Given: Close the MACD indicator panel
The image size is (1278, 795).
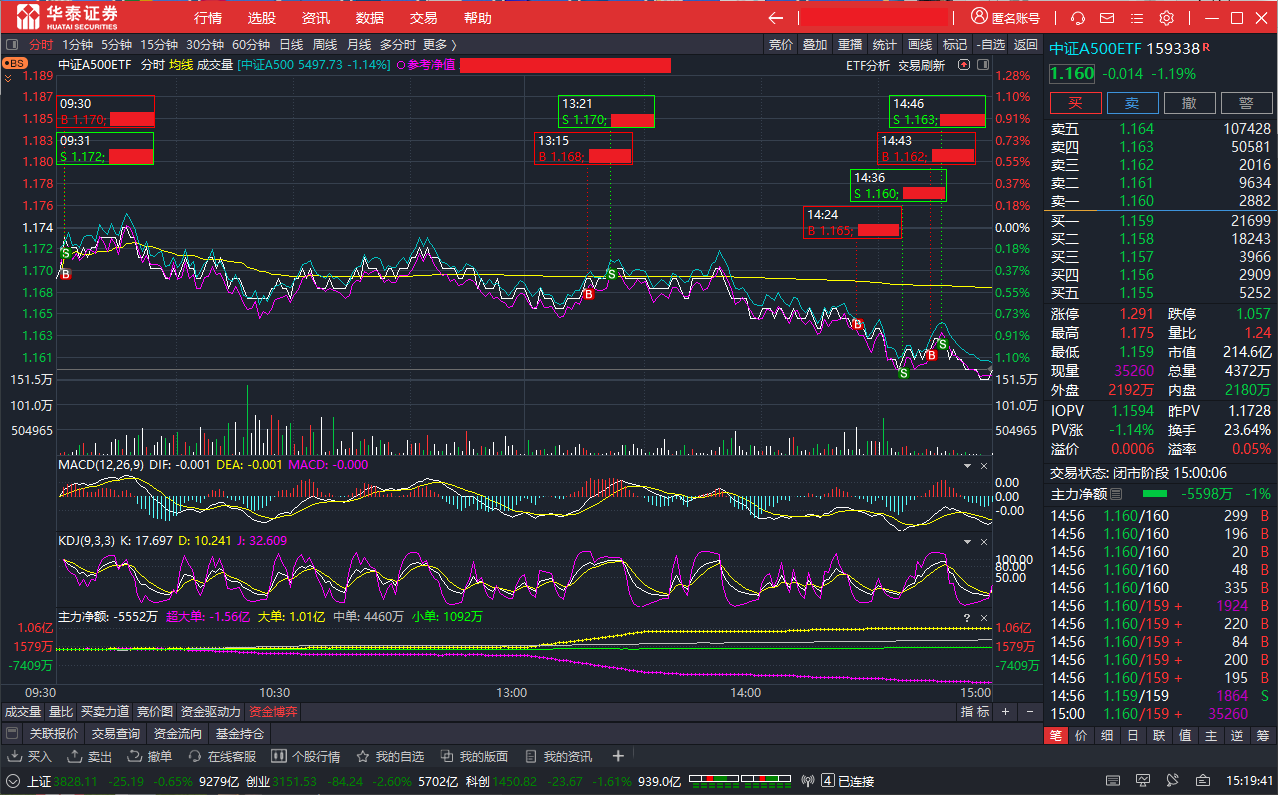Looking at the screenshot, I should (x=983, y=465).
